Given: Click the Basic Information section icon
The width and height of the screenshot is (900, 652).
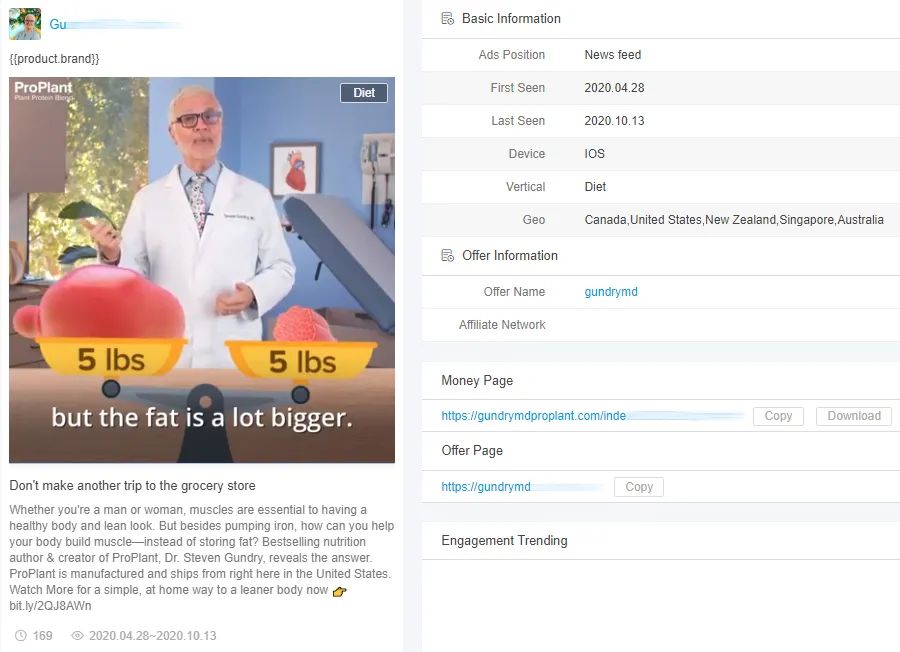Looking at the screenshot, I should click(x=447, y=18).
